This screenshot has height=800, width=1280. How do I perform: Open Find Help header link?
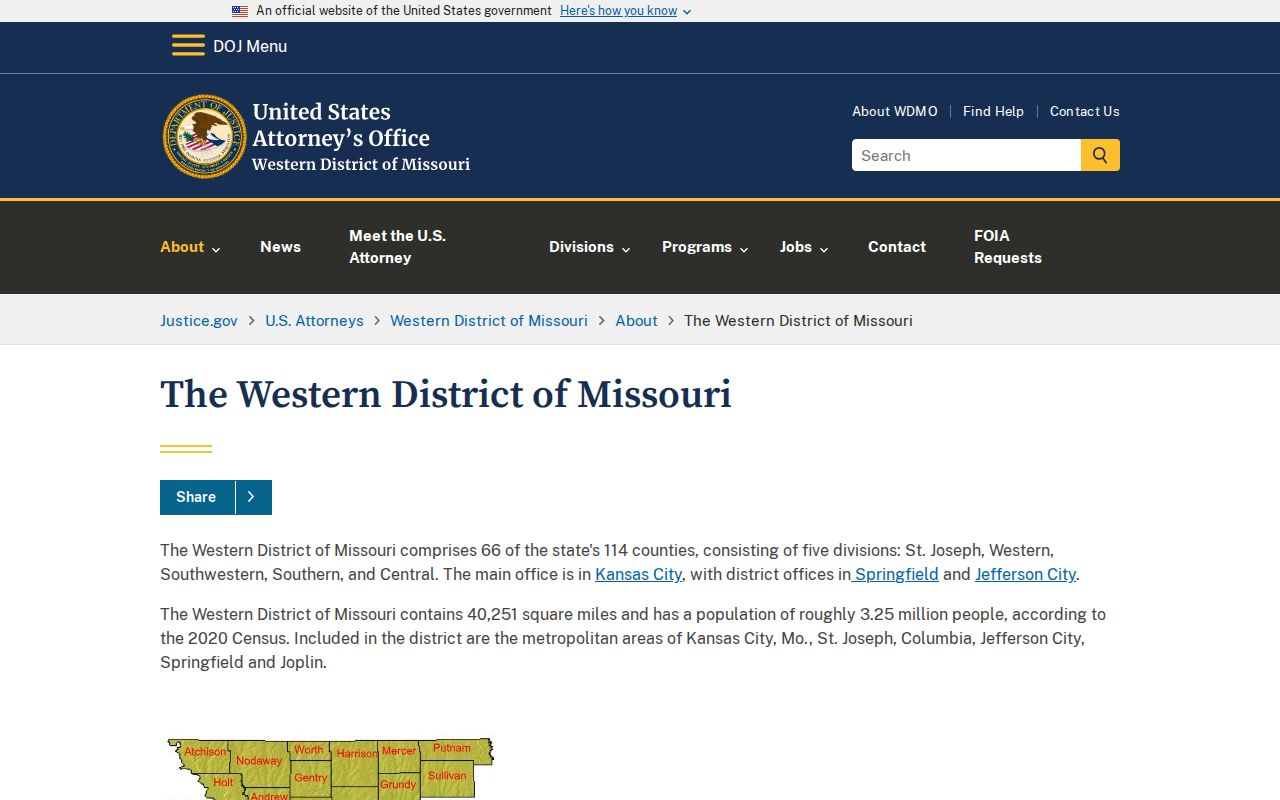click(x=993, y=111)
